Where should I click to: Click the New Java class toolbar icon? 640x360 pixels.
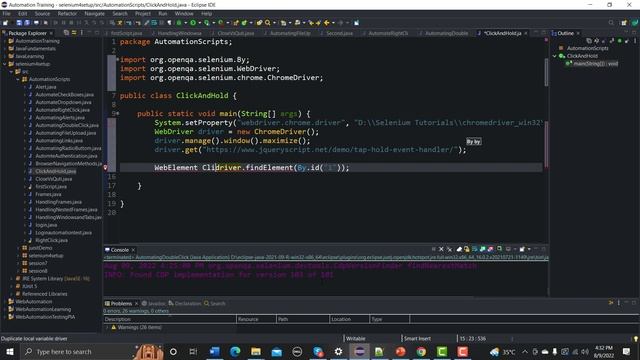click(x=244, y=23)
